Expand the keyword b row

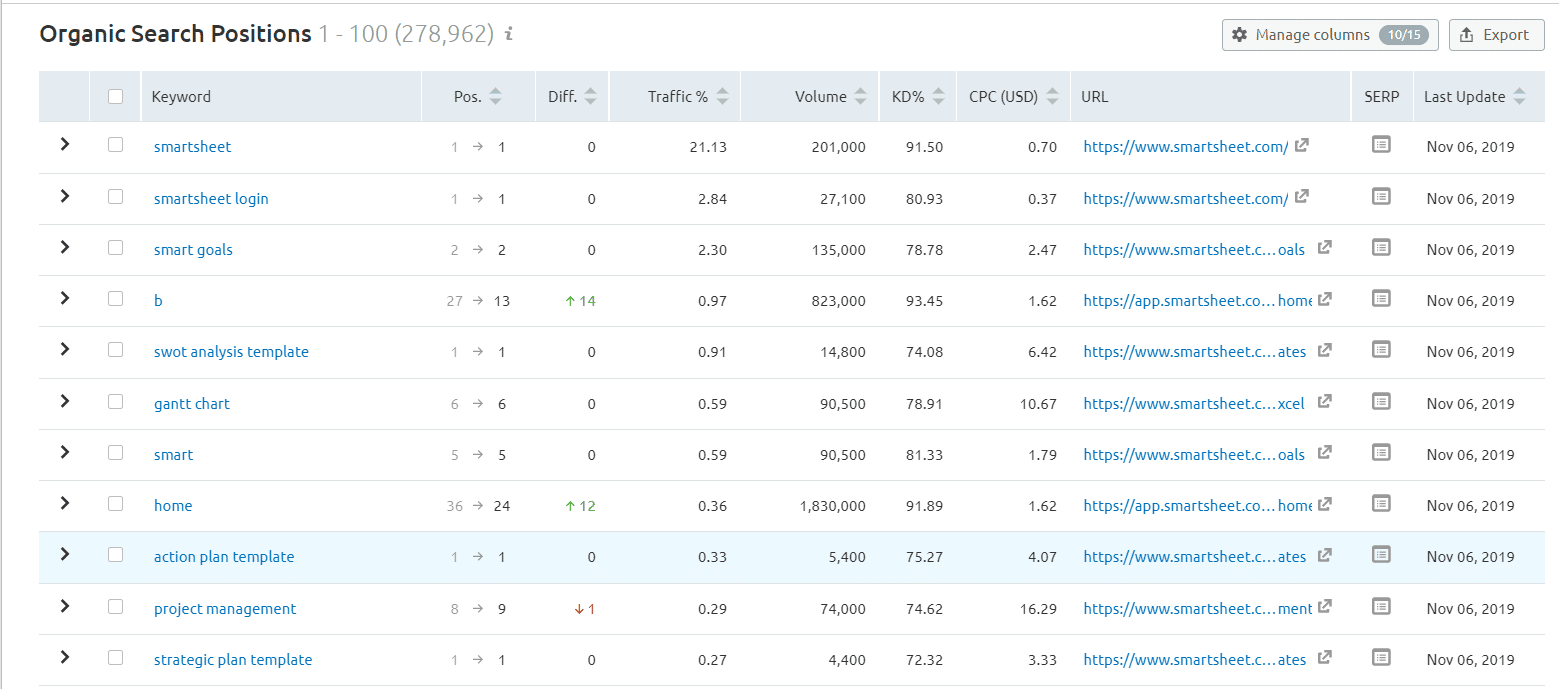(x=65, y=298)
